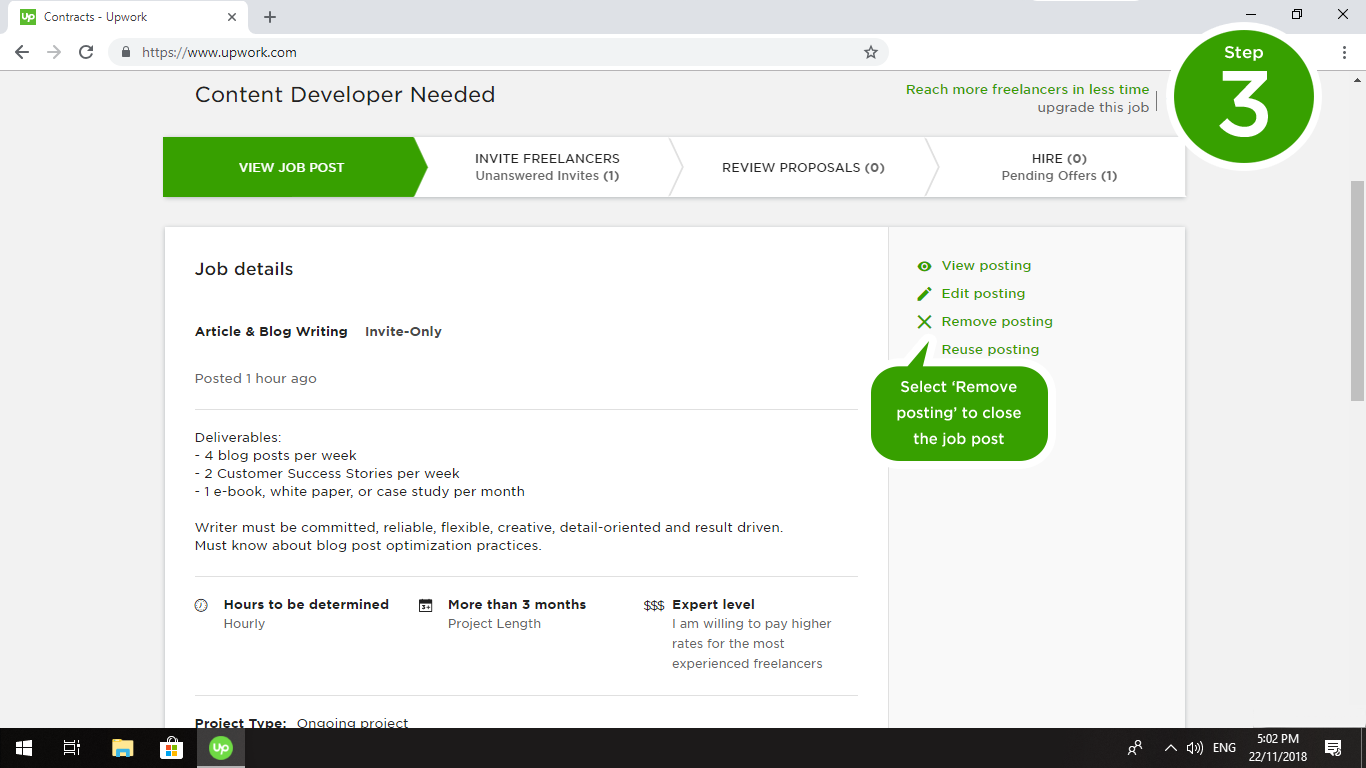1366x768 pixels.
Task: Switch to the Invite Freelancers step
Action: pos(547,167)
